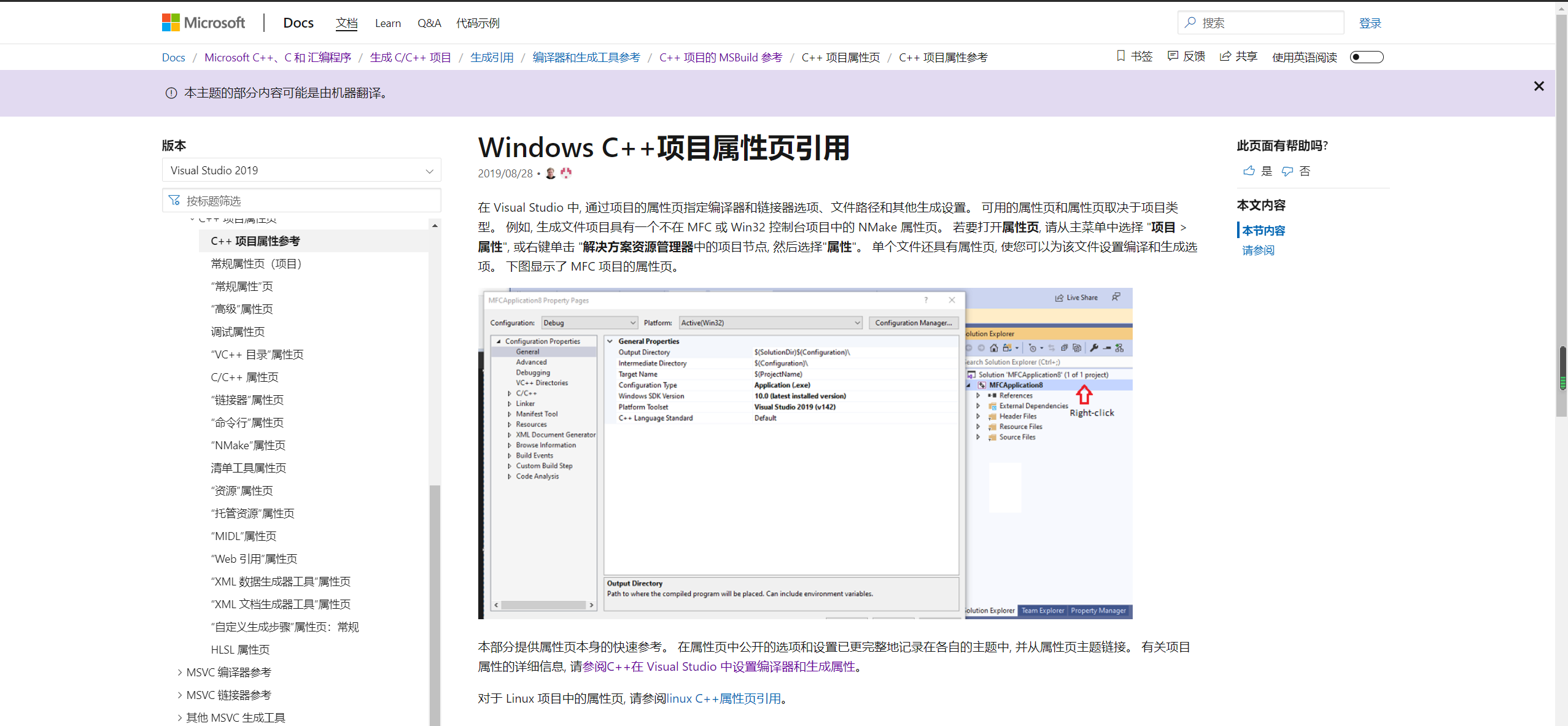Click the search input field
1568x726 pixels.
click(x=1260, y=23)
